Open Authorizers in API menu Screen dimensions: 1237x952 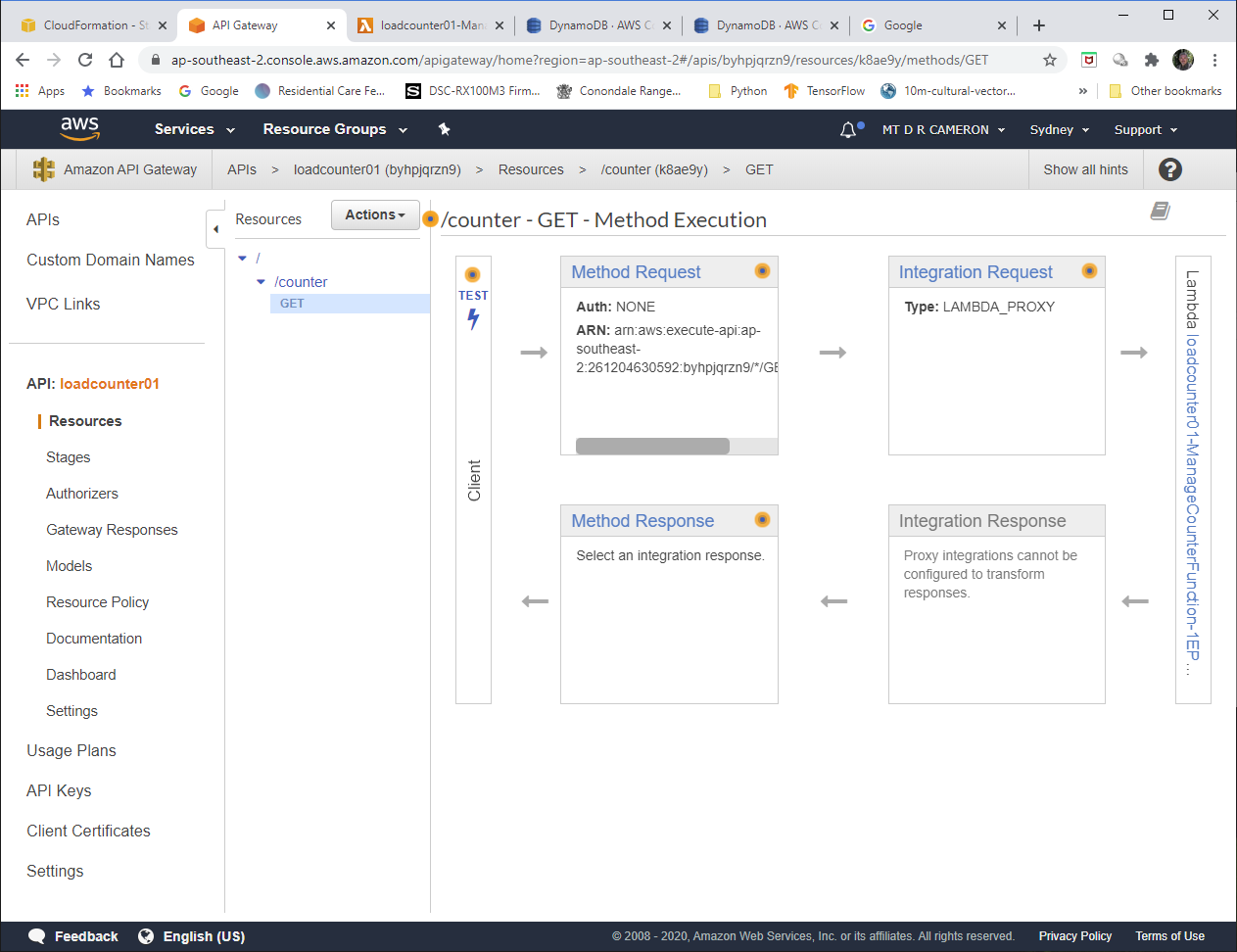82,494
